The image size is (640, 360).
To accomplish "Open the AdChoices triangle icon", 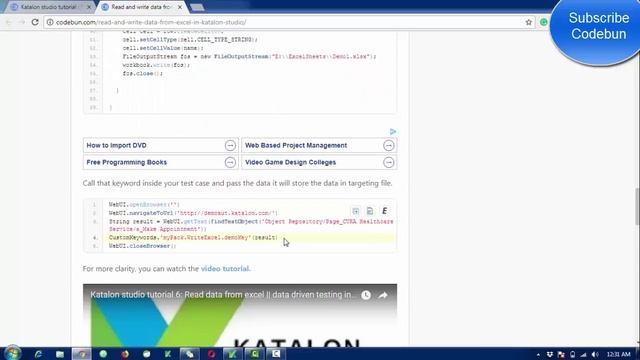I will click(x=393, y=131).
